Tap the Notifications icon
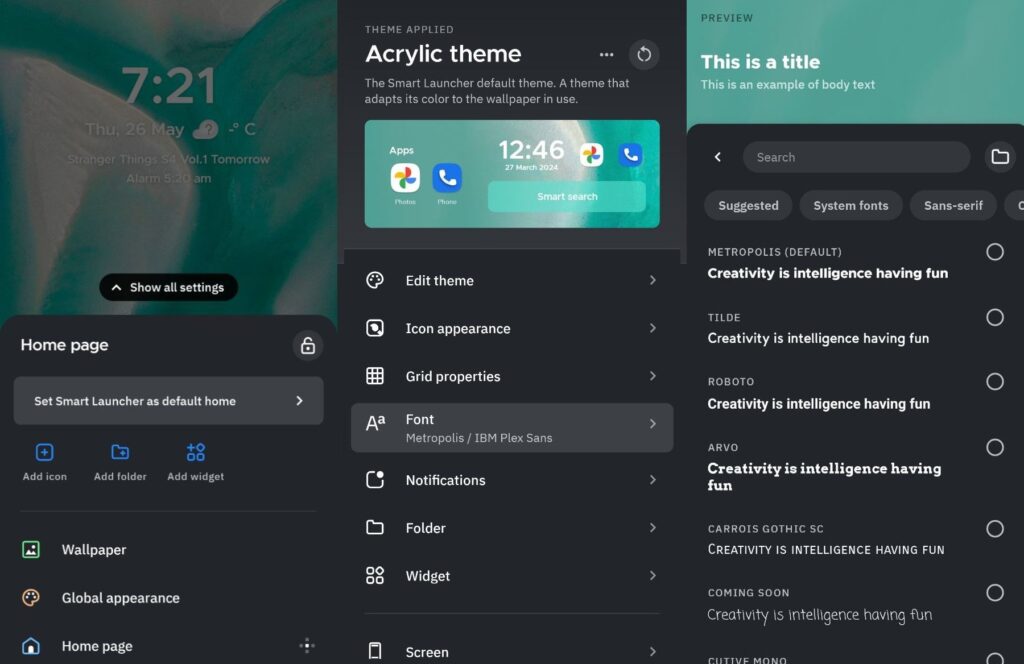 [375, 480]
